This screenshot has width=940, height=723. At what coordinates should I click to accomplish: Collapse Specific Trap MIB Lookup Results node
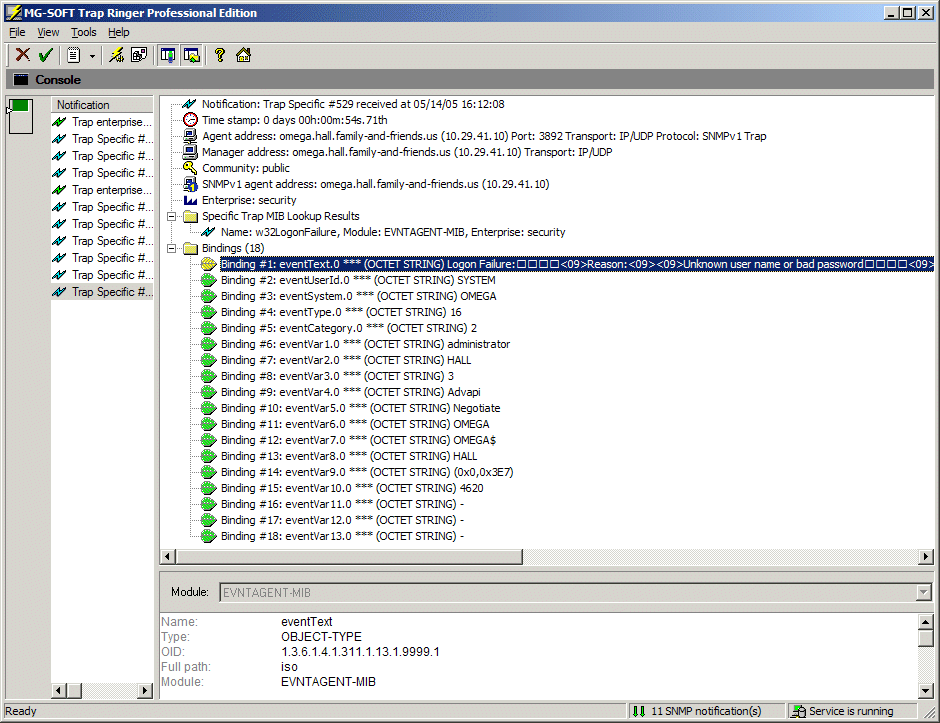(x=173, y=216)
